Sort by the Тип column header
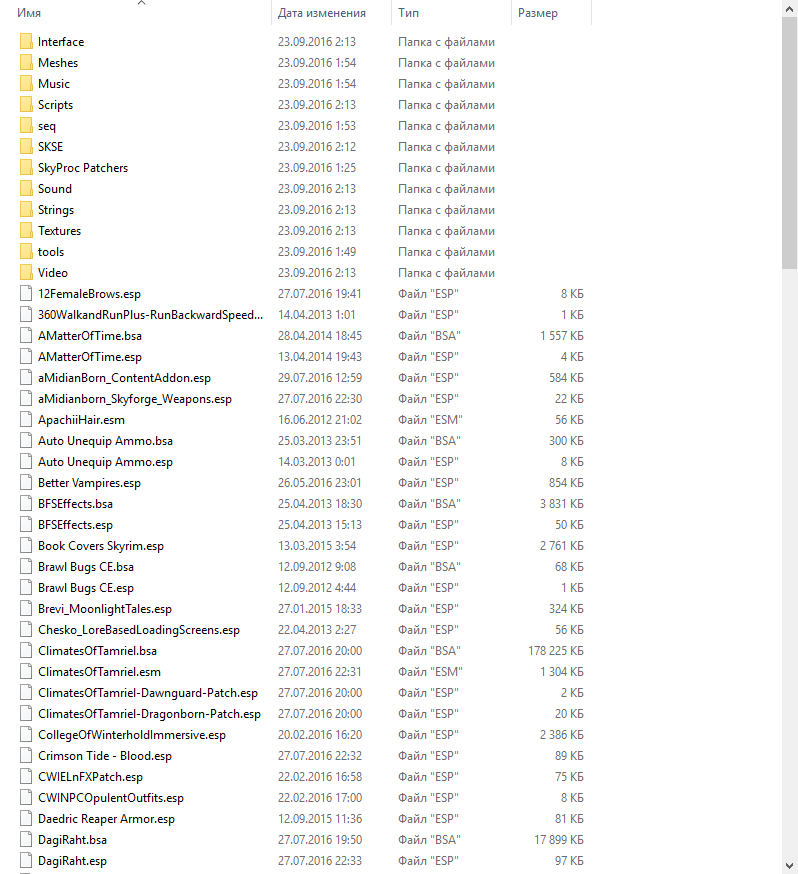The height and width of the screenshot is (874, 798). click(408, 13)
